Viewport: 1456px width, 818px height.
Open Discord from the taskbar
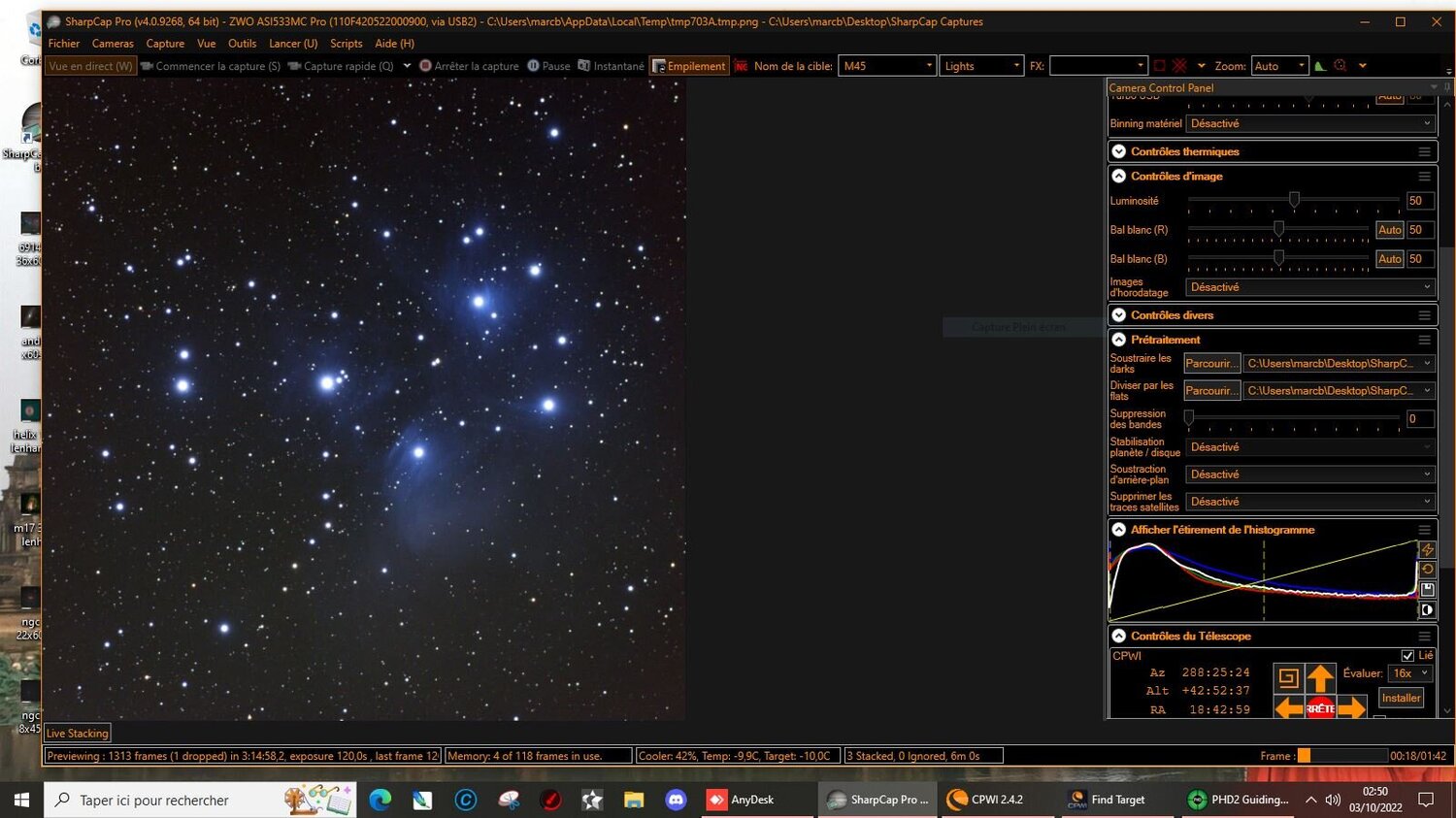pos(676,800)
